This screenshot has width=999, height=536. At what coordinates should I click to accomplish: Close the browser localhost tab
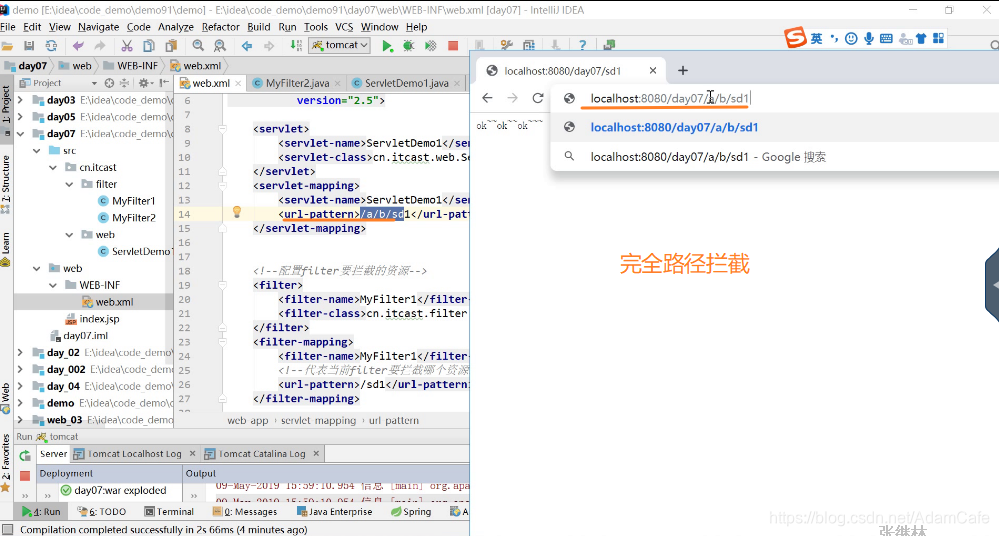click(x=652, y=71)
